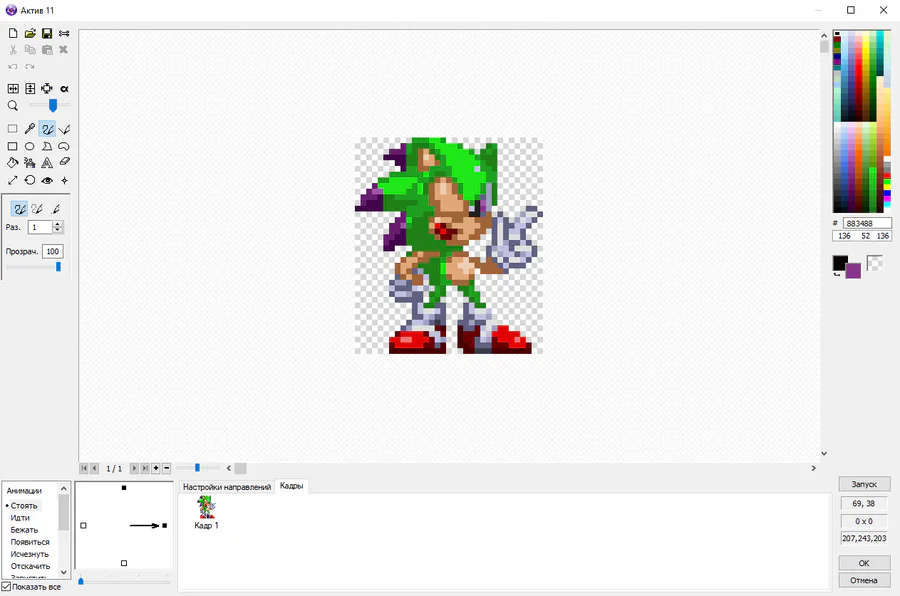The image size is (900, 596).
Task: Click the Crop icon
Action: (x=47, y=88)
